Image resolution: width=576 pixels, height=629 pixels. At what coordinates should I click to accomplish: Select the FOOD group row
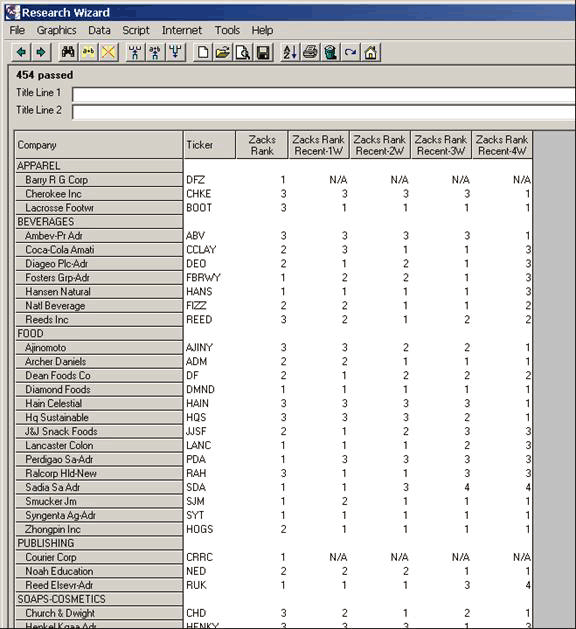tap(99, 334)
